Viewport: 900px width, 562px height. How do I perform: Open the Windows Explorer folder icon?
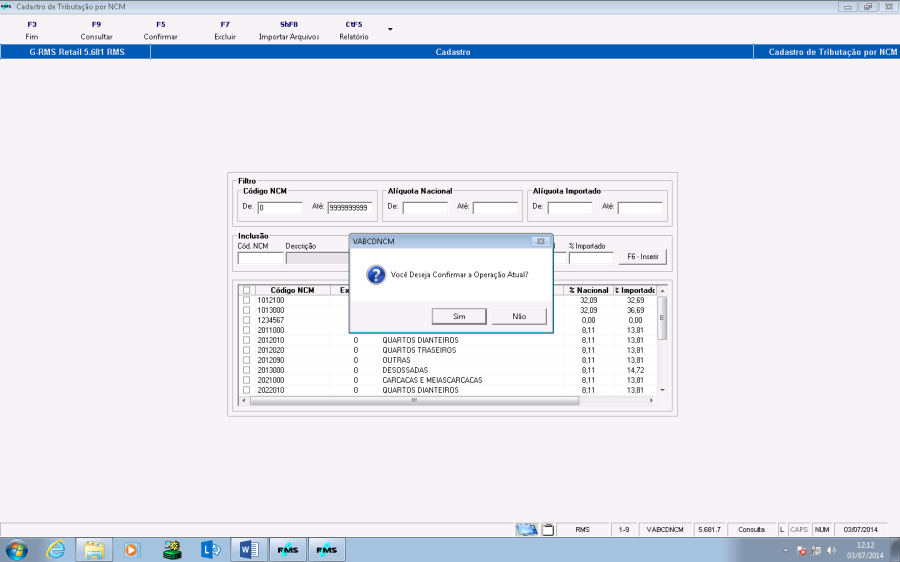click(x=94, y=549)
